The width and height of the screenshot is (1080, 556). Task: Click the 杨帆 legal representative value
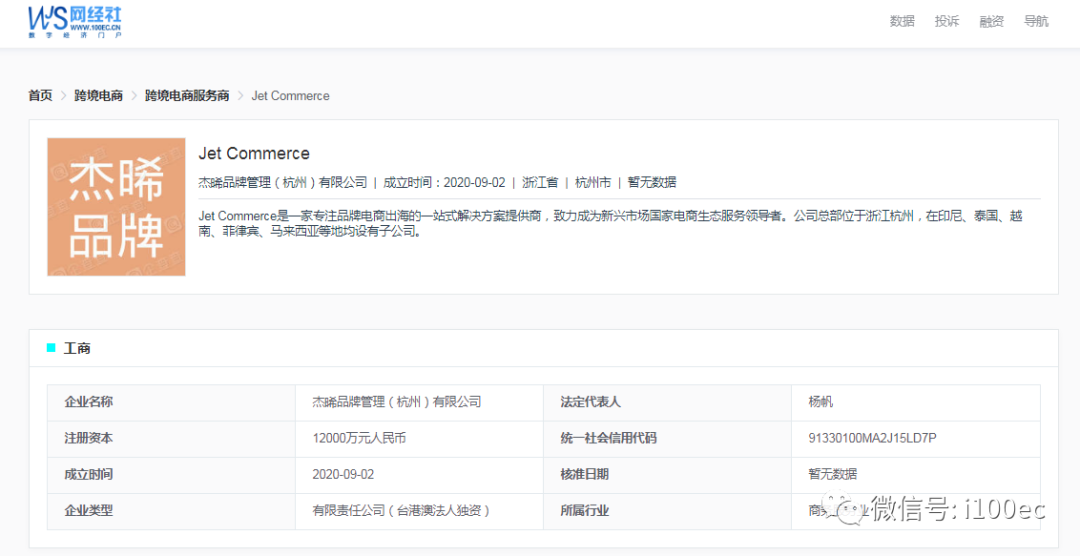(x=821, y=402)
